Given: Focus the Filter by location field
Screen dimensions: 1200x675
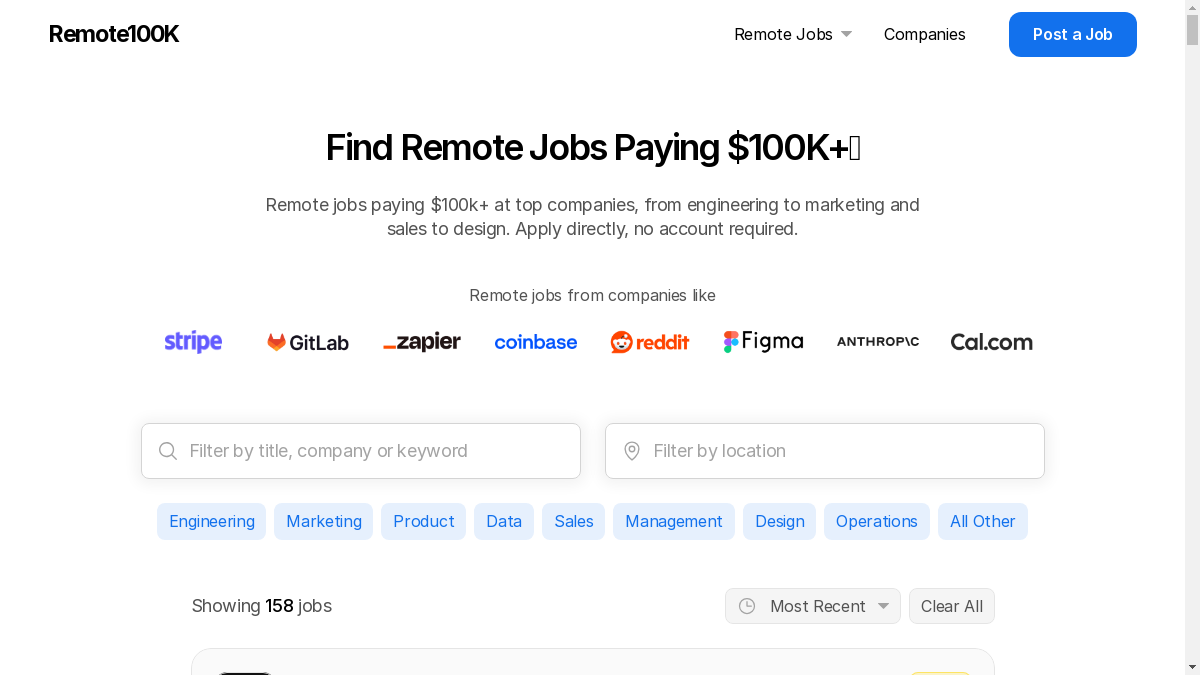Looking at the screenshot, I should coord(825,451).
